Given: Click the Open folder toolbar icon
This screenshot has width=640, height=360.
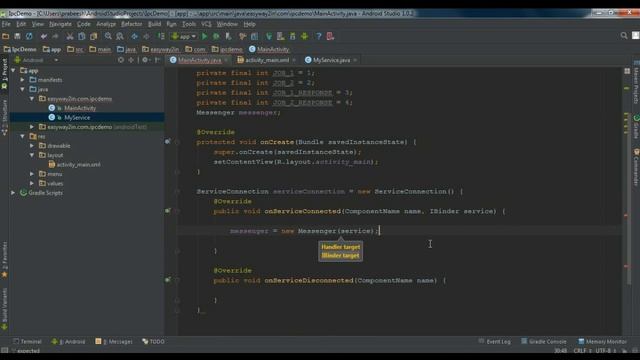Looking at the screenshot, I should click(6, 36).
